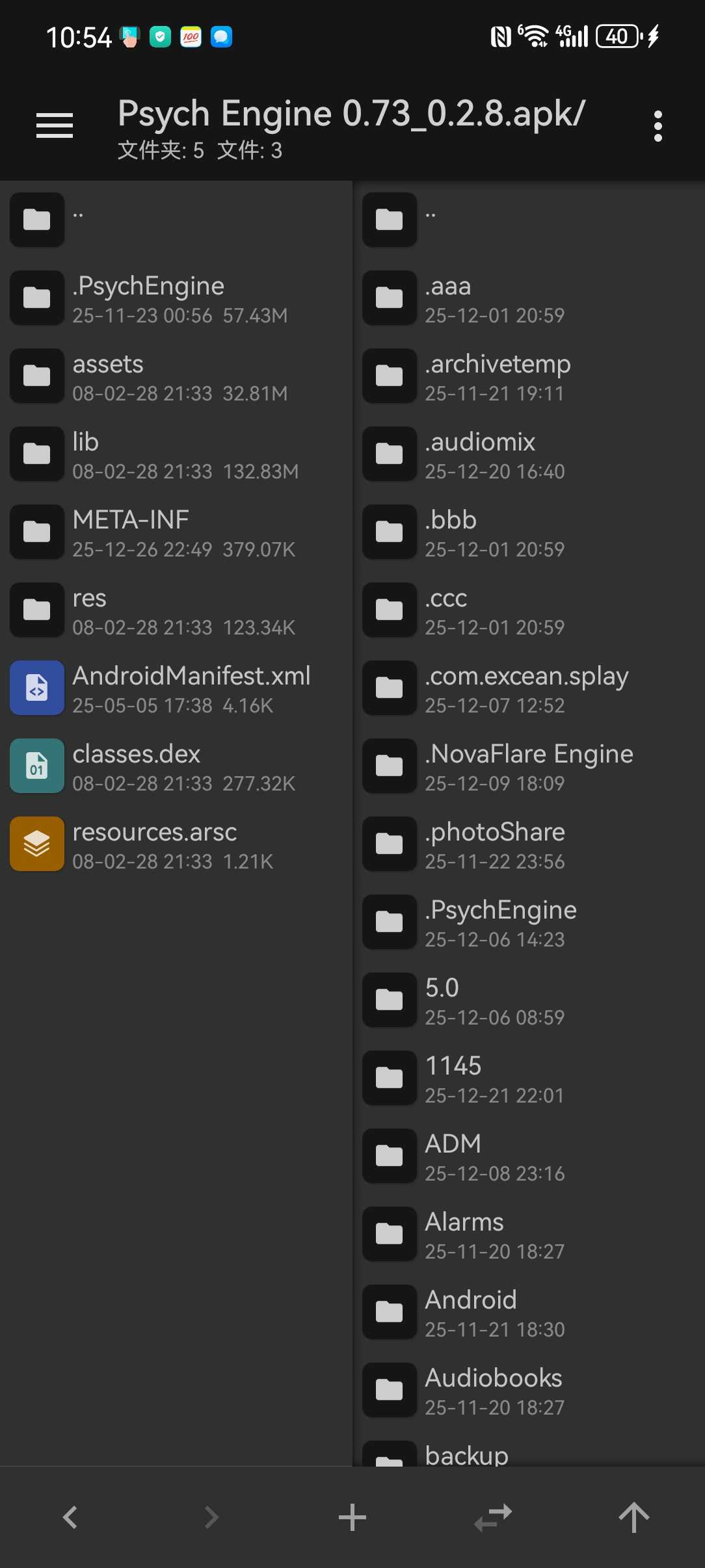Screen dimensions: 705x1568
Task: Tap the classes.dex file icon
Action: (37, 766)
